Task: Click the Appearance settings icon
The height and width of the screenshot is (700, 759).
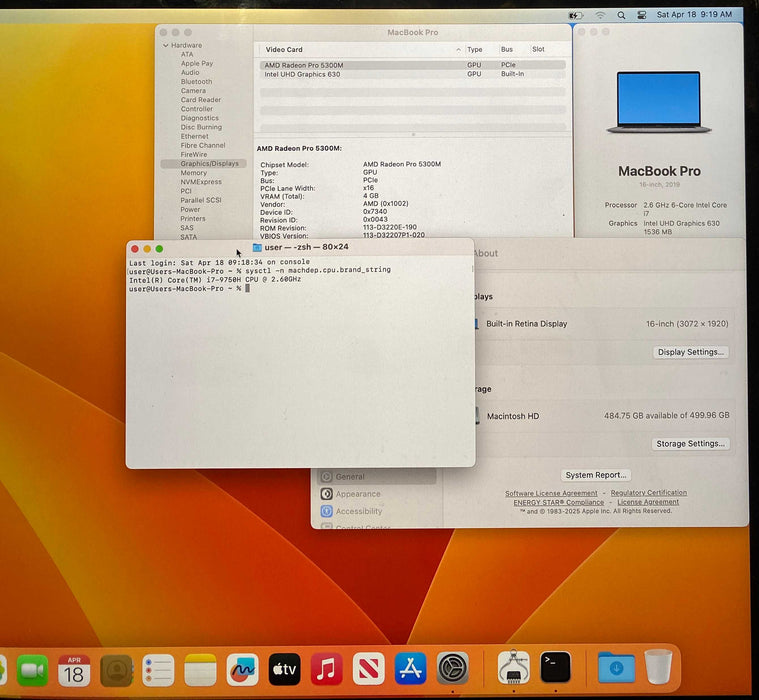Action: tap(327, 494)
